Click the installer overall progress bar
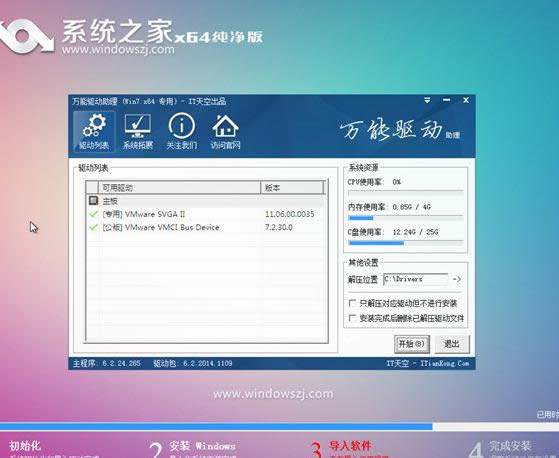Viewport: 559px width, 458px height. click(x=280, y=426)
